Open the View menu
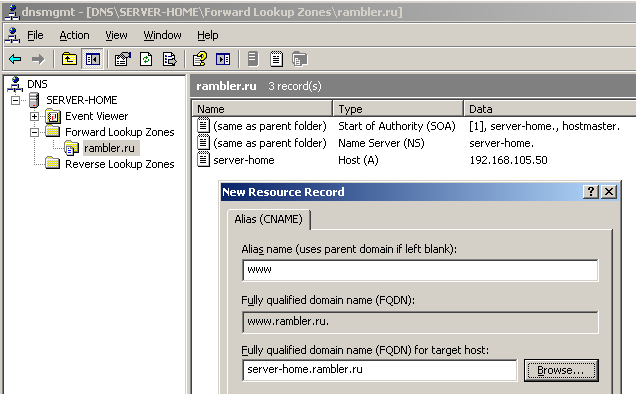636x394 pixels. (x=116, y=35)
